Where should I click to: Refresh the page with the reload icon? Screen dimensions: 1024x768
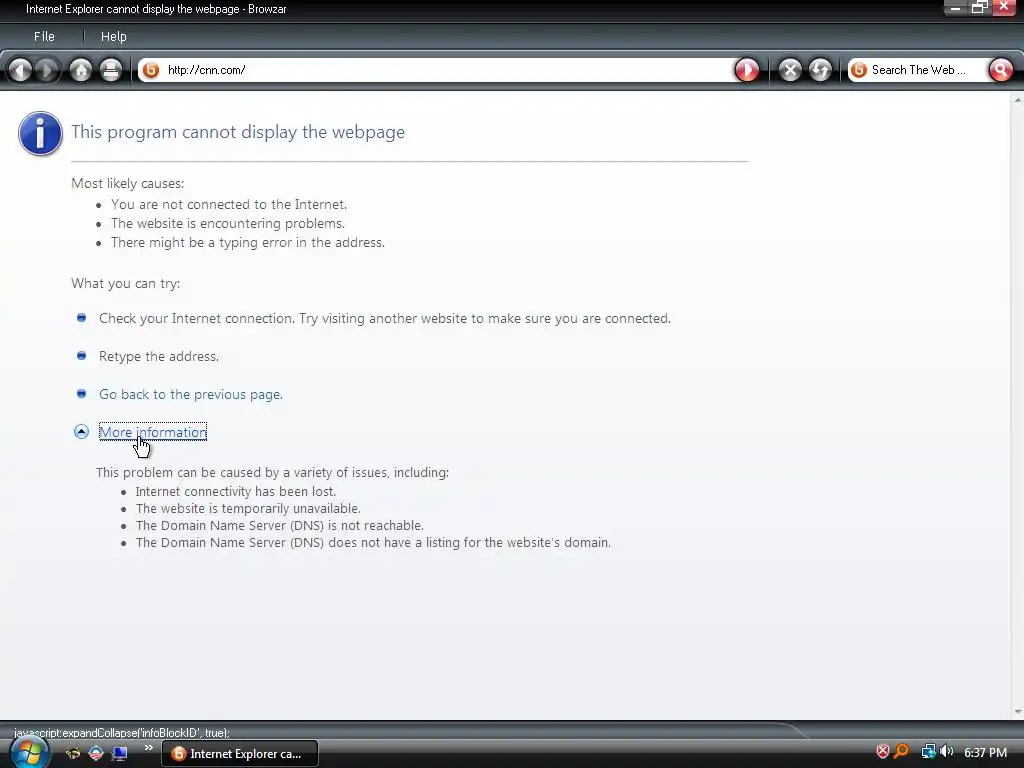click(x=820, y=70)
